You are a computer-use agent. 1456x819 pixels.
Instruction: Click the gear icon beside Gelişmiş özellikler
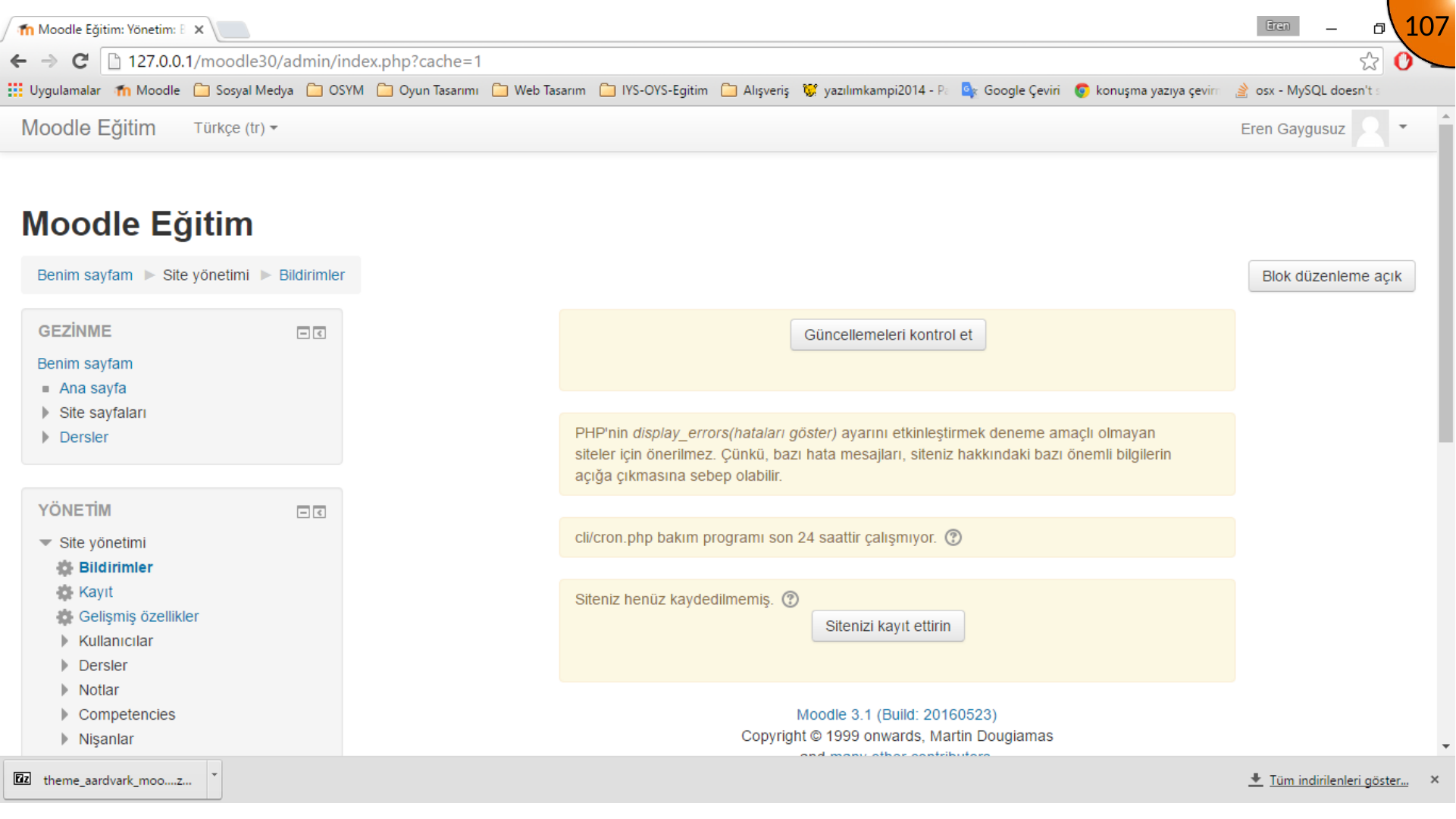click(x=65, y=617)
